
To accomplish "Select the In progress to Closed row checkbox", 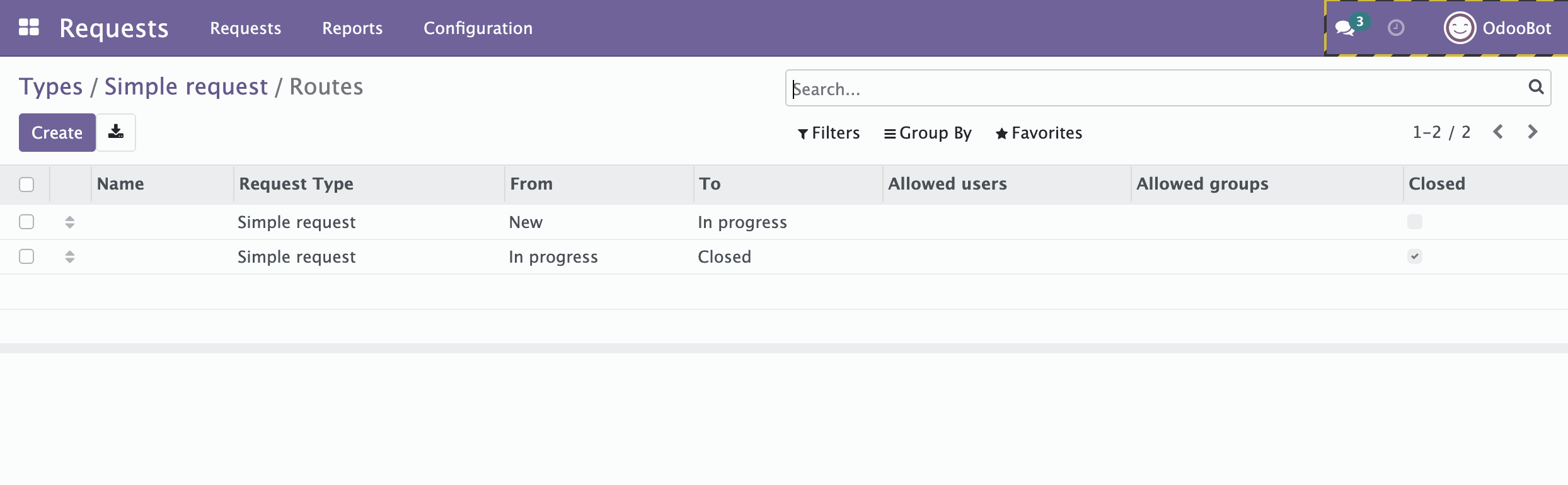I will [26, 256].
